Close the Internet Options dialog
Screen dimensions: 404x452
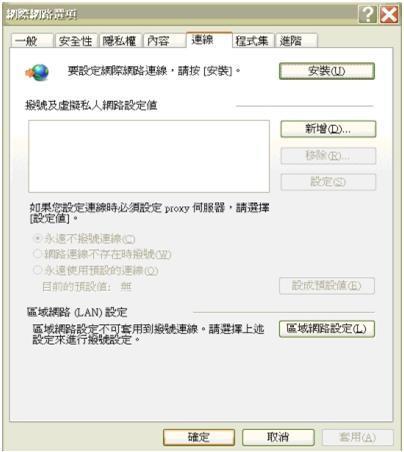click(389, 15)
